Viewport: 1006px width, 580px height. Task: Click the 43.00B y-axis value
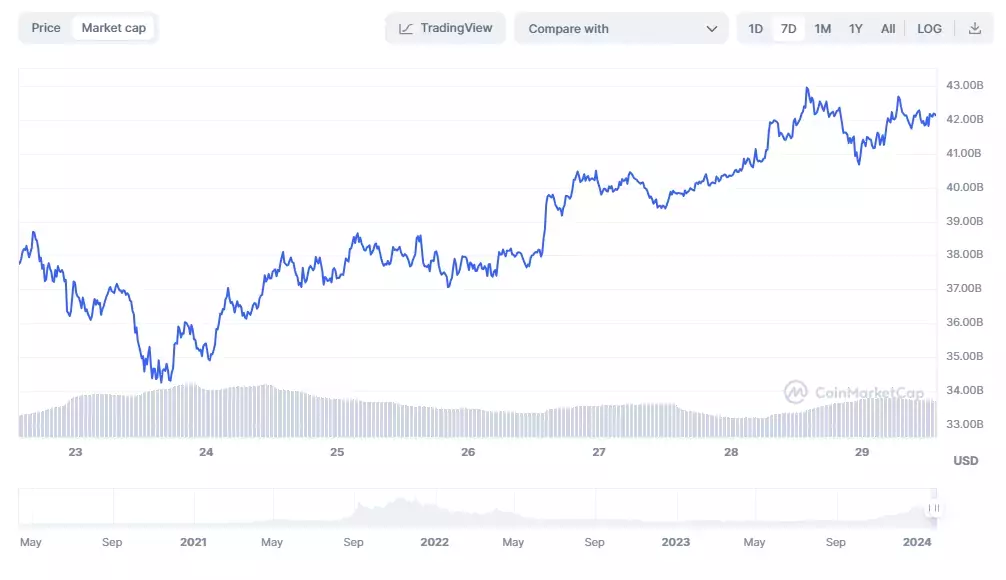point(964,86)
